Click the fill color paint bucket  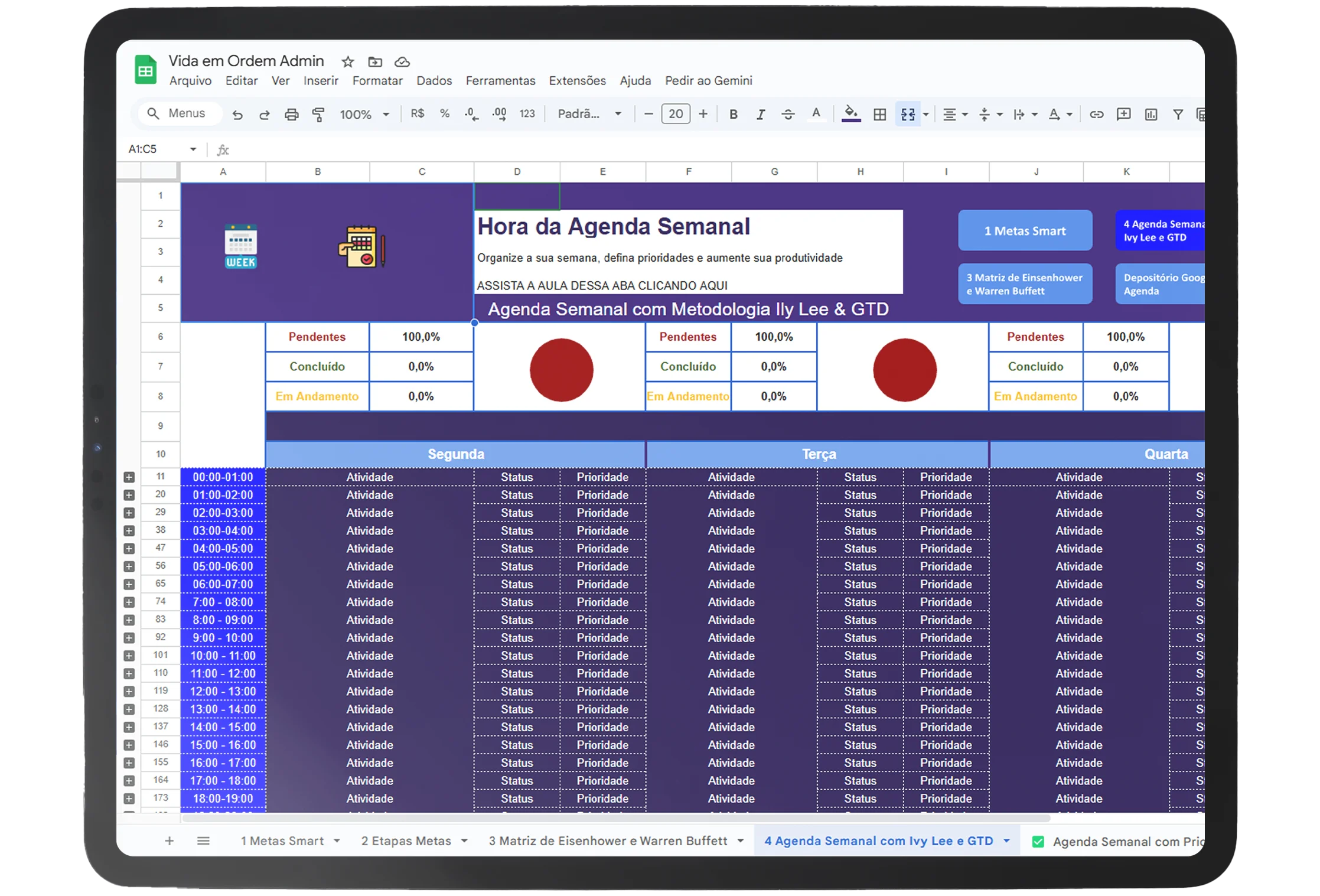point(850,113)
